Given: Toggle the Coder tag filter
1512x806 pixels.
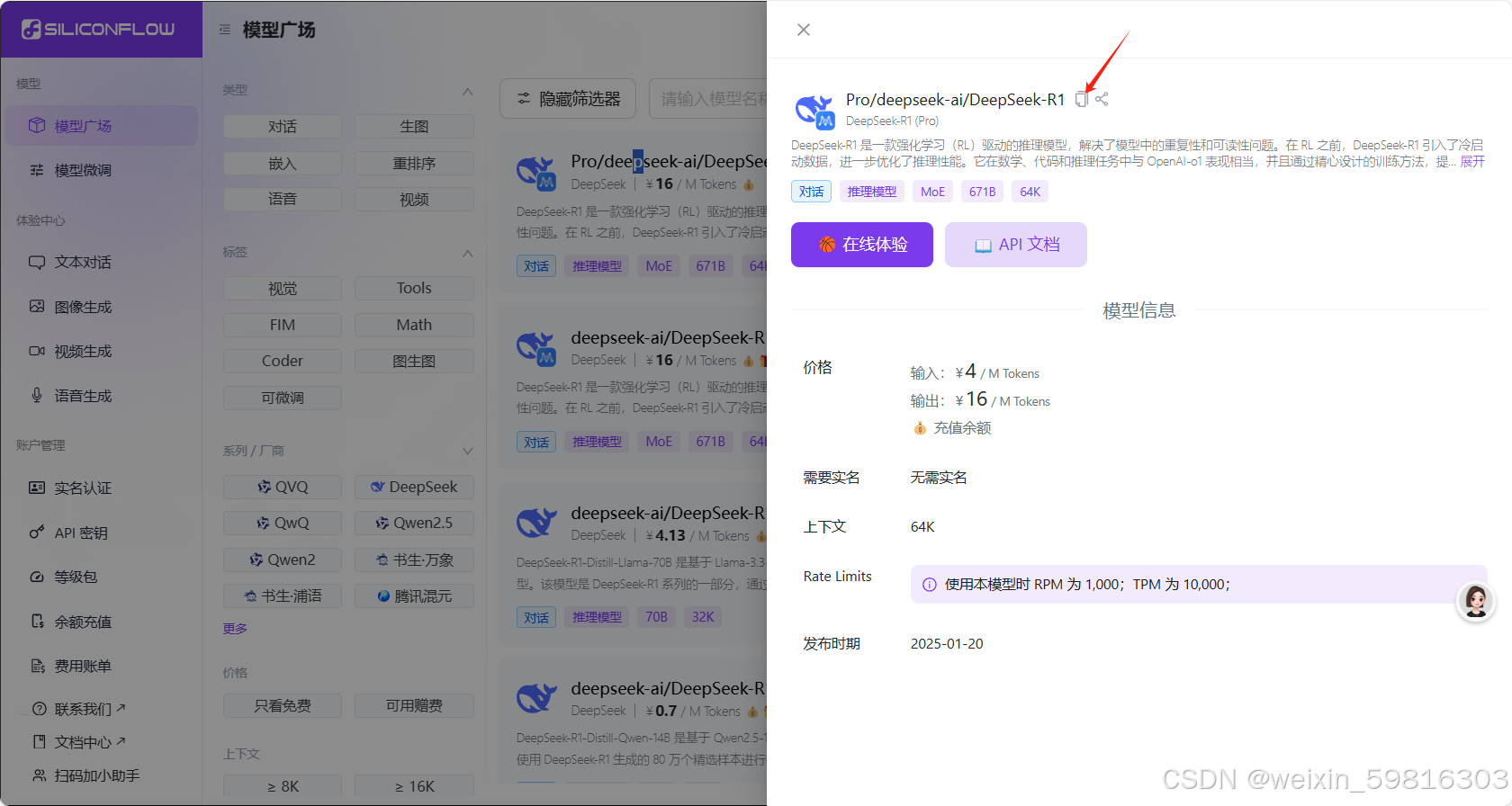Looking at the screenshot, I should 283,361.
